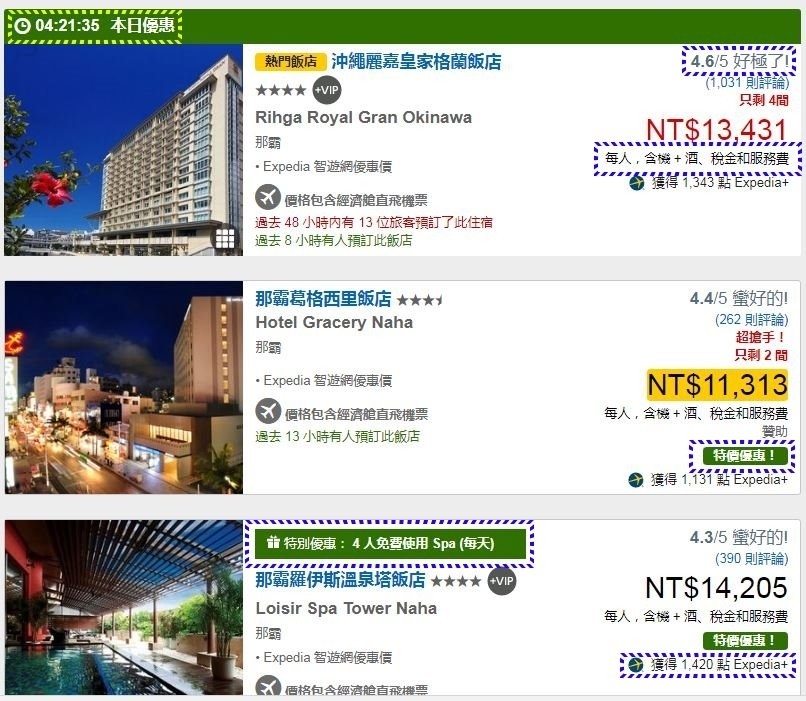Open 沖繩麗嘉皇家格蘭飯店 hotel title link
The width and height of the screenshot is (806, 701).
click(x=416, y=62)
